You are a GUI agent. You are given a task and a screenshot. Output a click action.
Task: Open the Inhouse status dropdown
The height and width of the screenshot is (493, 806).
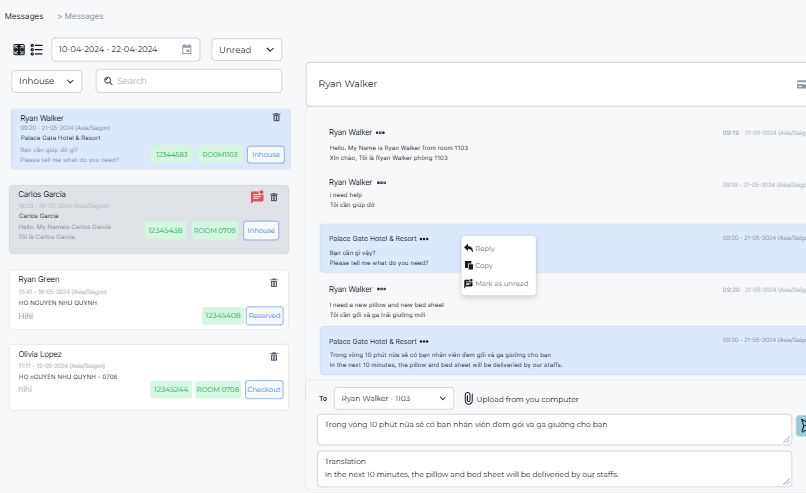(47, 81)
